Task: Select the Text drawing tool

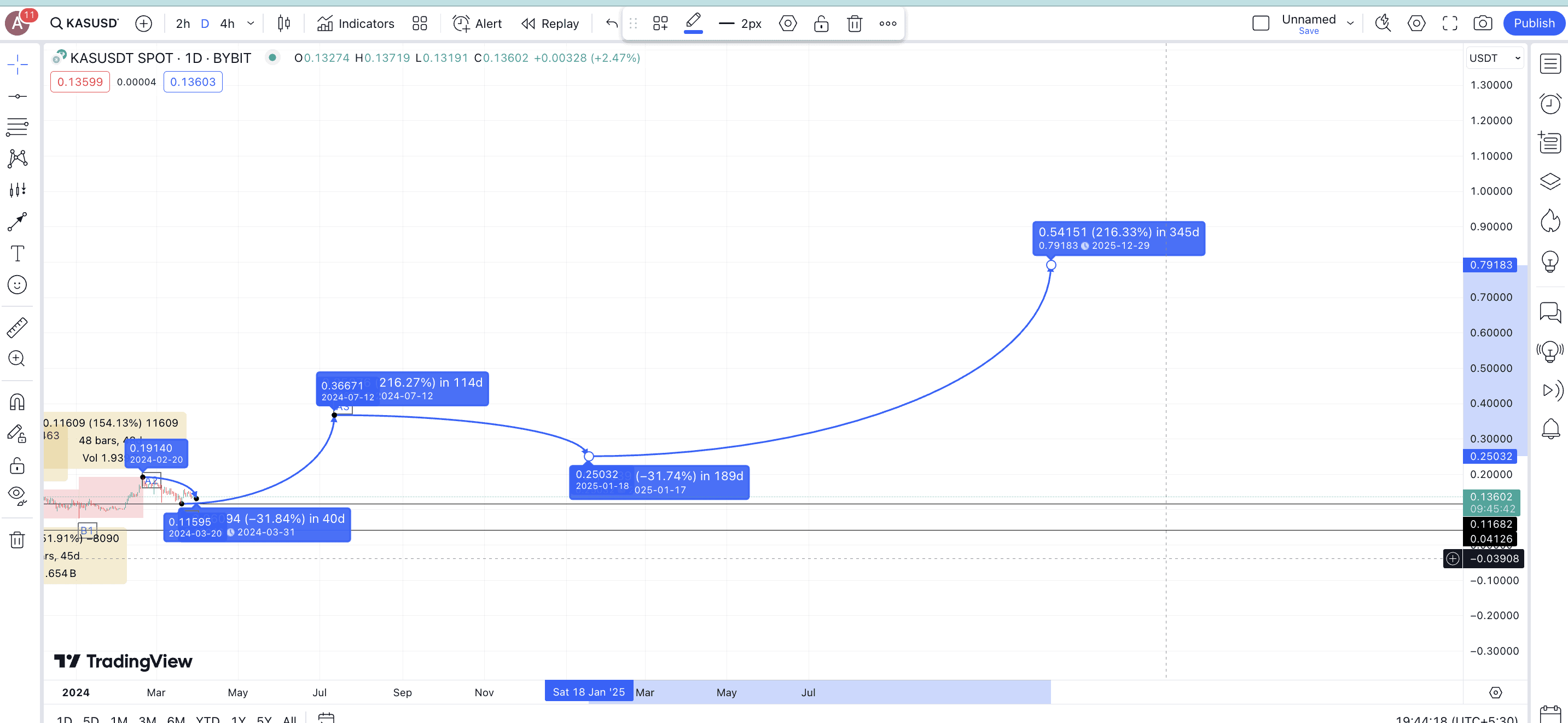Action: pyautogui.click(x=17, y=253)
